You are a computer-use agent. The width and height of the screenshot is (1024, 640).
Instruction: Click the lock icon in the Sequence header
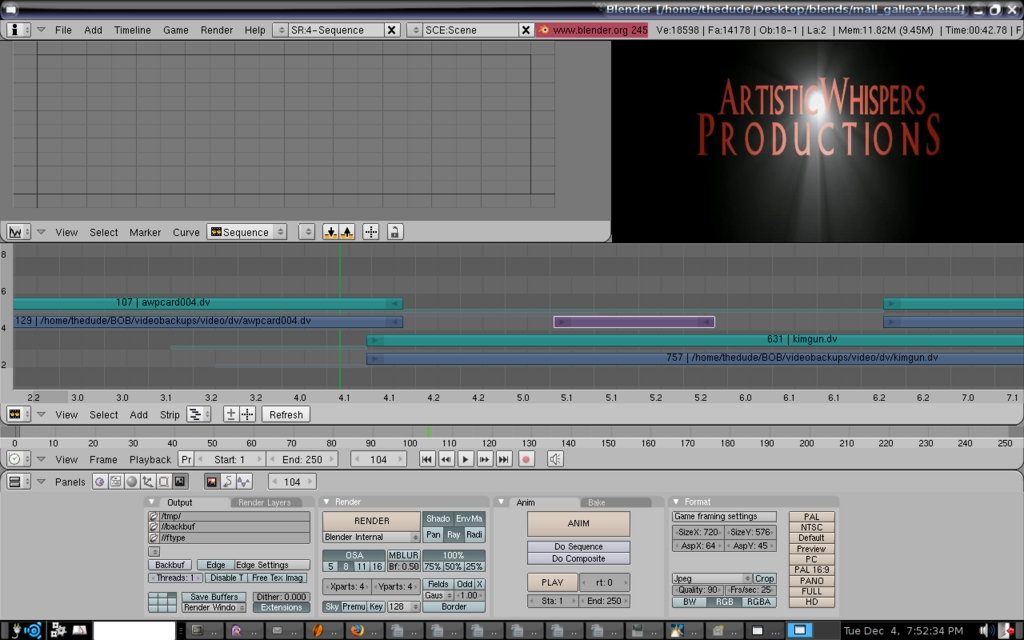(x=396, y=231)
